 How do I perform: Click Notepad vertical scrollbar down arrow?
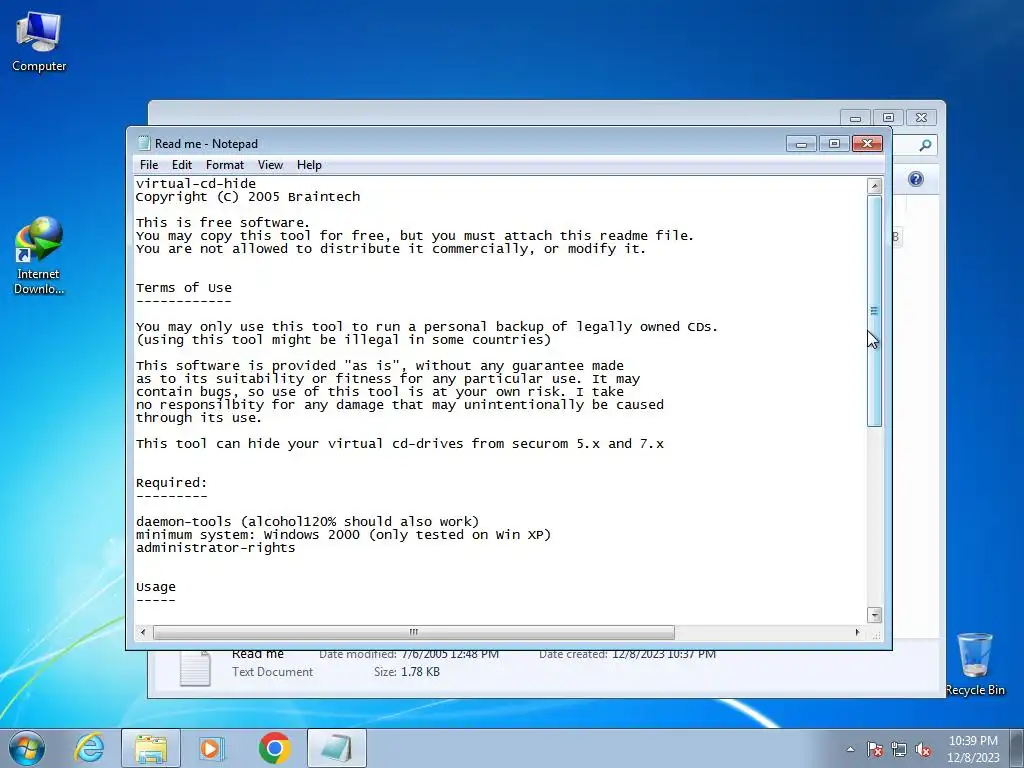(x=874, y=615)
